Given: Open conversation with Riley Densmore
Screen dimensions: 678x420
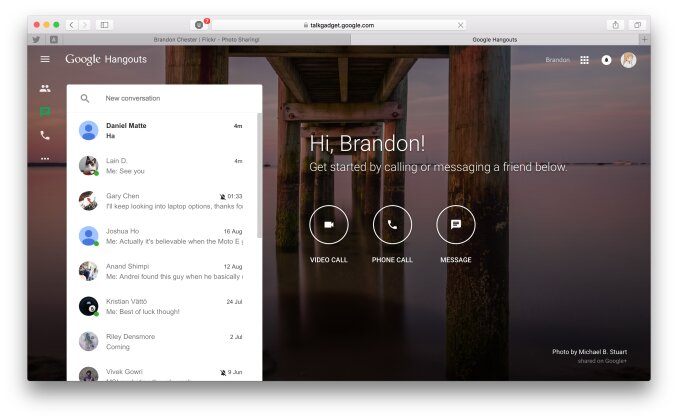Looking at the screenshot, I should click(x=162, y=342).
